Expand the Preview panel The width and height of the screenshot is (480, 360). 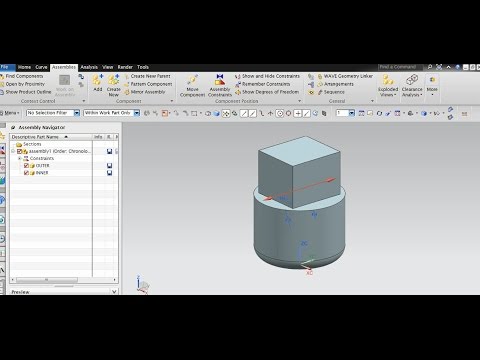(x=114, y=292)
